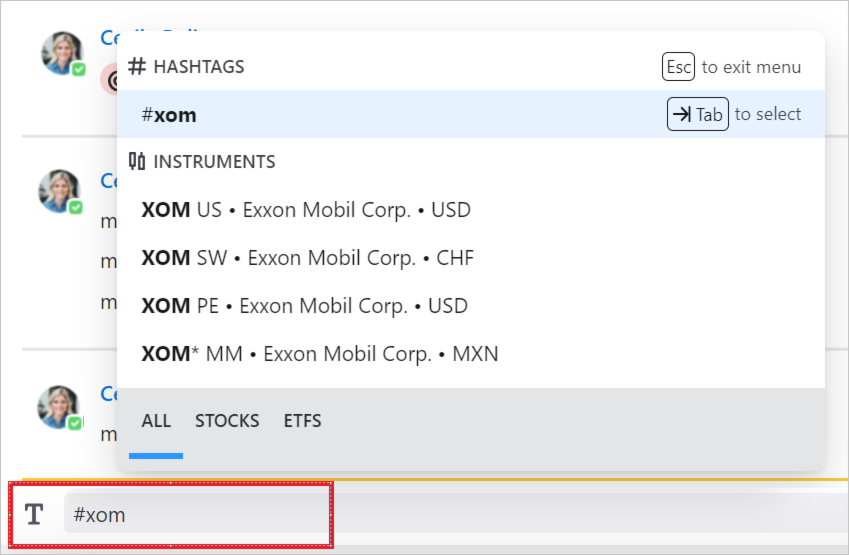
Task: Switch to the ETFS filter tab
Action: 302,421
